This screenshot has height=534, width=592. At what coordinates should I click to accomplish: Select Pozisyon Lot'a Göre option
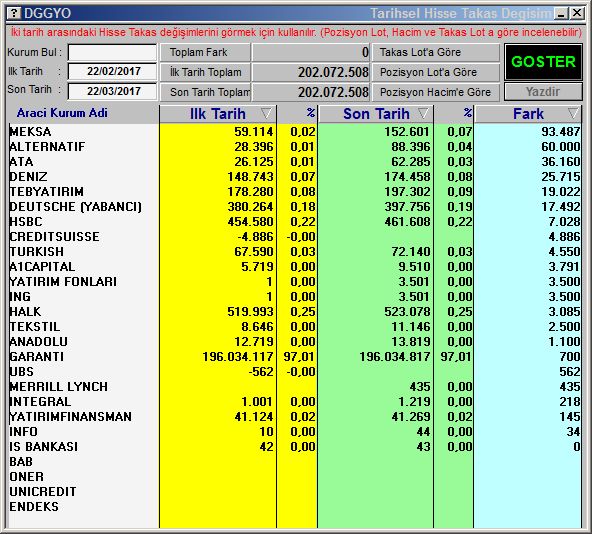click(x=436, y=72)
